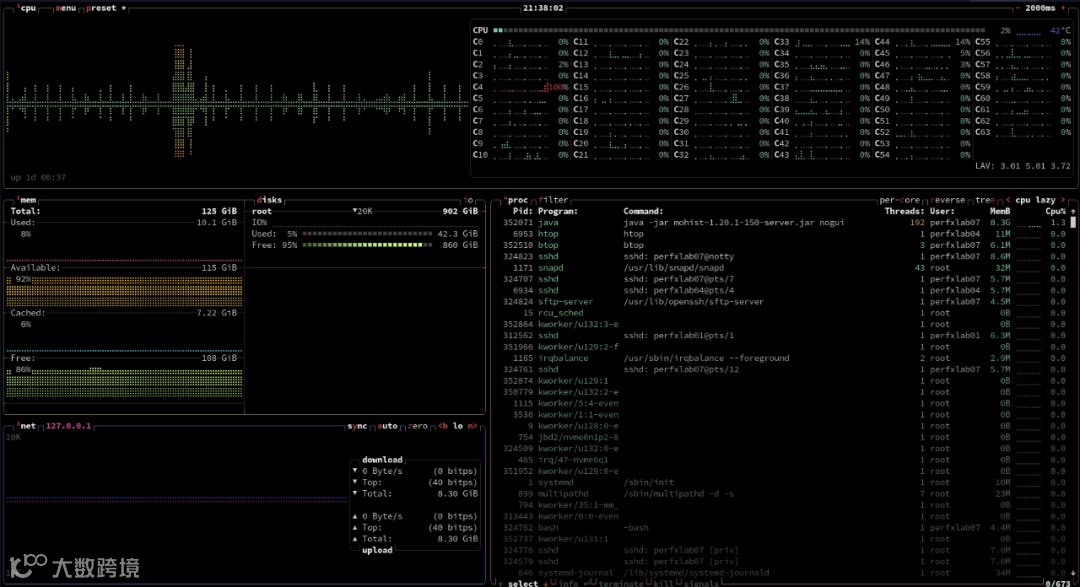
Task: Click the minus to decrease 2000ms update interval
Action: coord(1019,8)
